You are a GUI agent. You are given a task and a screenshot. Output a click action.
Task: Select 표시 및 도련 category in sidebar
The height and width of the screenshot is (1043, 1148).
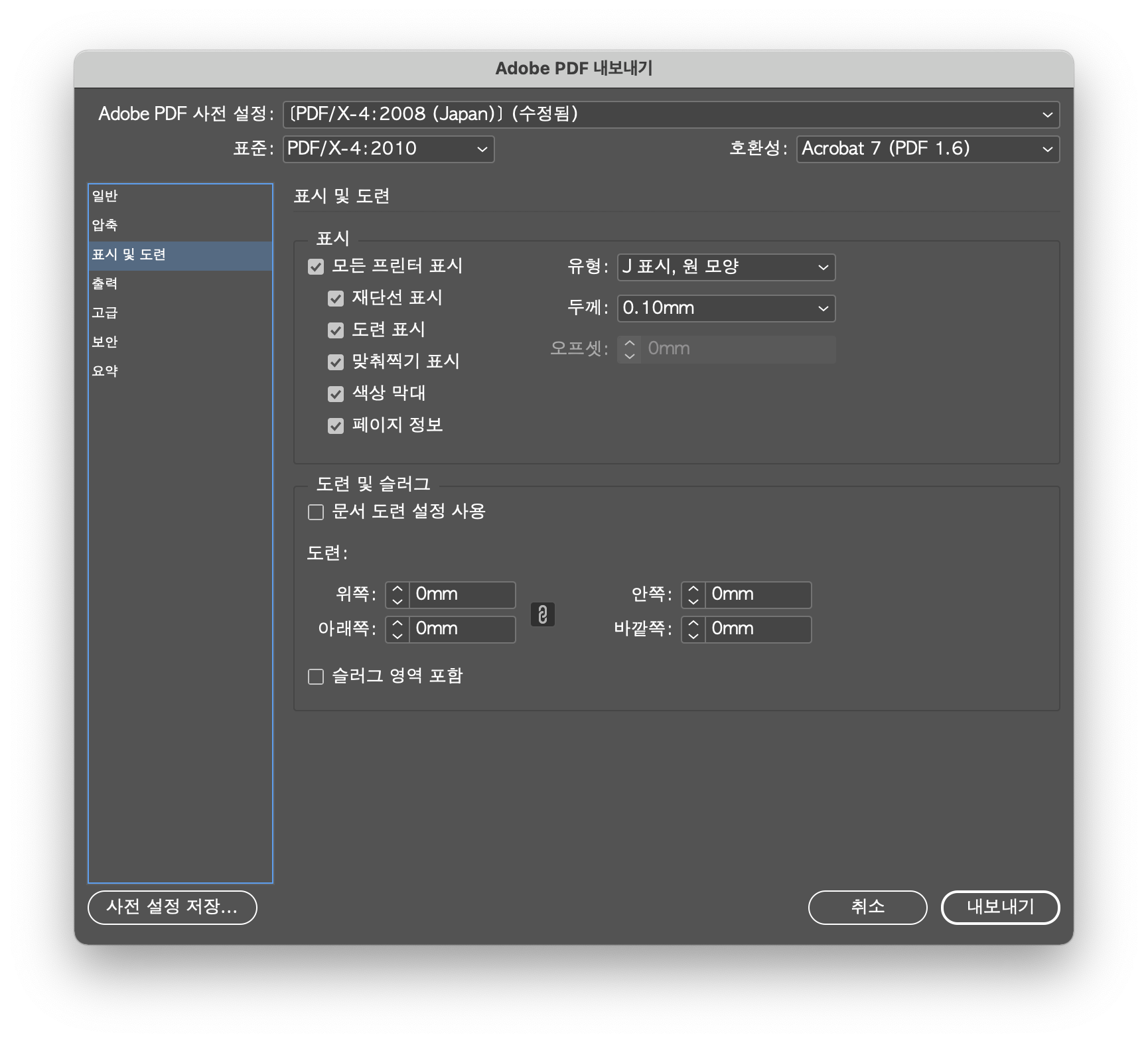[180, 255]
